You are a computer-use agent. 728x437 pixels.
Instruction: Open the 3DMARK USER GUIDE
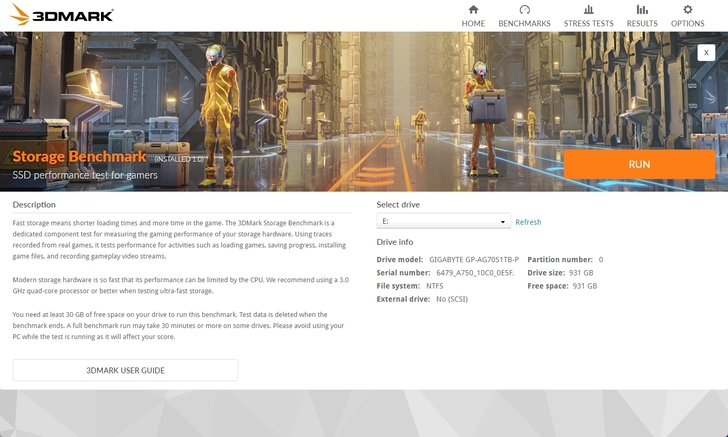pyautogui.click(x=125, y=370)
